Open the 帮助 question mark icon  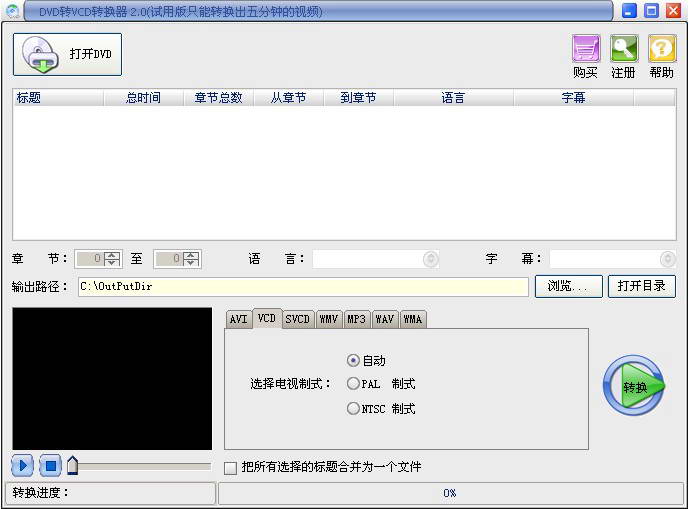(662, 49)
